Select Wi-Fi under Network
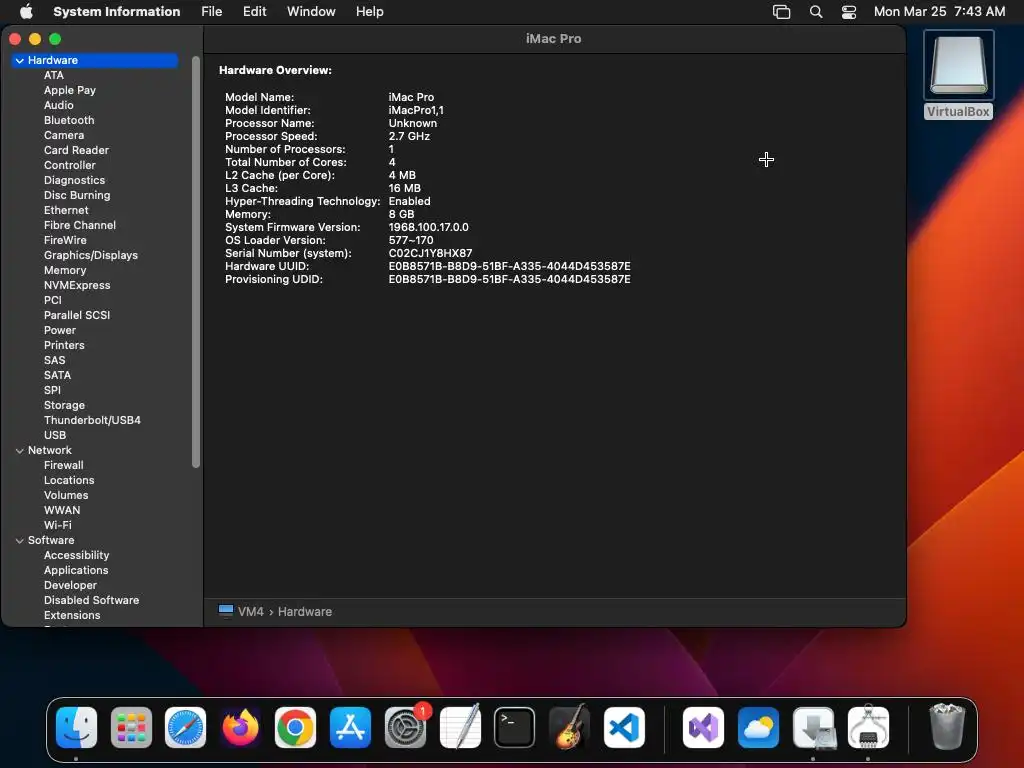Viewport: 1024px width, 768px height. [57, 526]
